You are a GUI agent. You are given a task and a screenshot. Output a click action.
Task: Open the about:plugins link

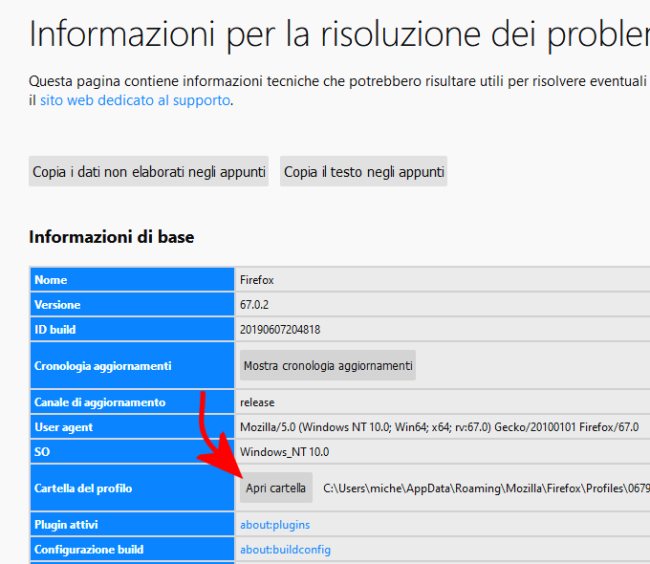point(275,525)
